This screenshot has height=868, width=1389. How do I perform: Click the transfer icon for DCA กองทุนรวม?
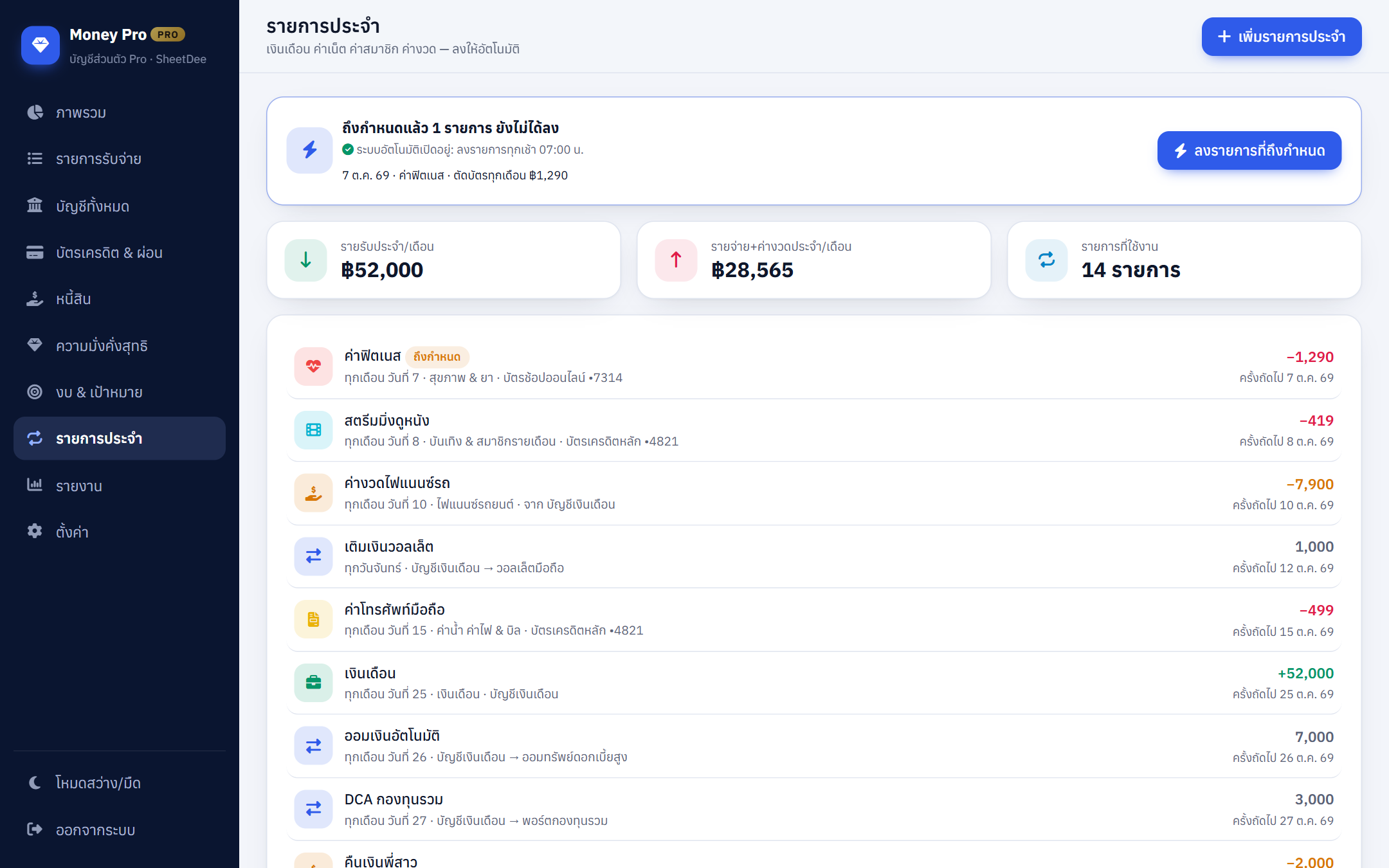pos(313,809)
